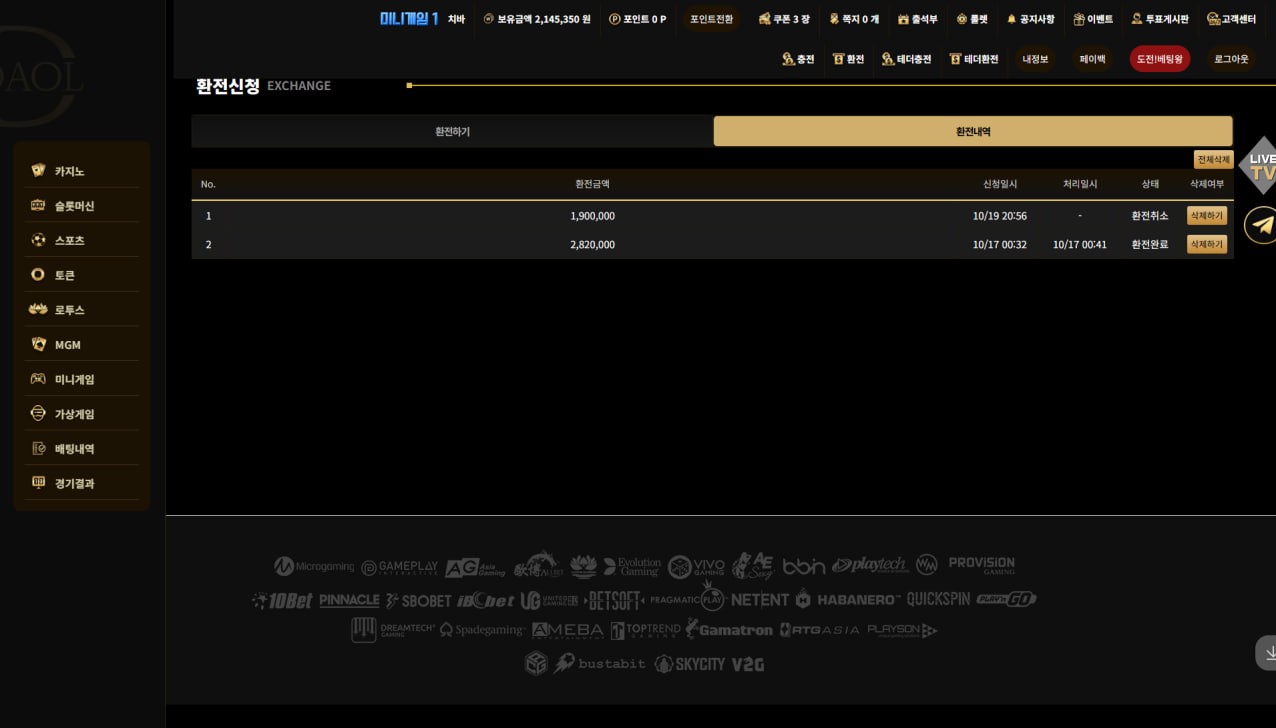Click the scroll-down arrow icon
This screenshot has height=728, width=1276.
(x=1268, y=653)
